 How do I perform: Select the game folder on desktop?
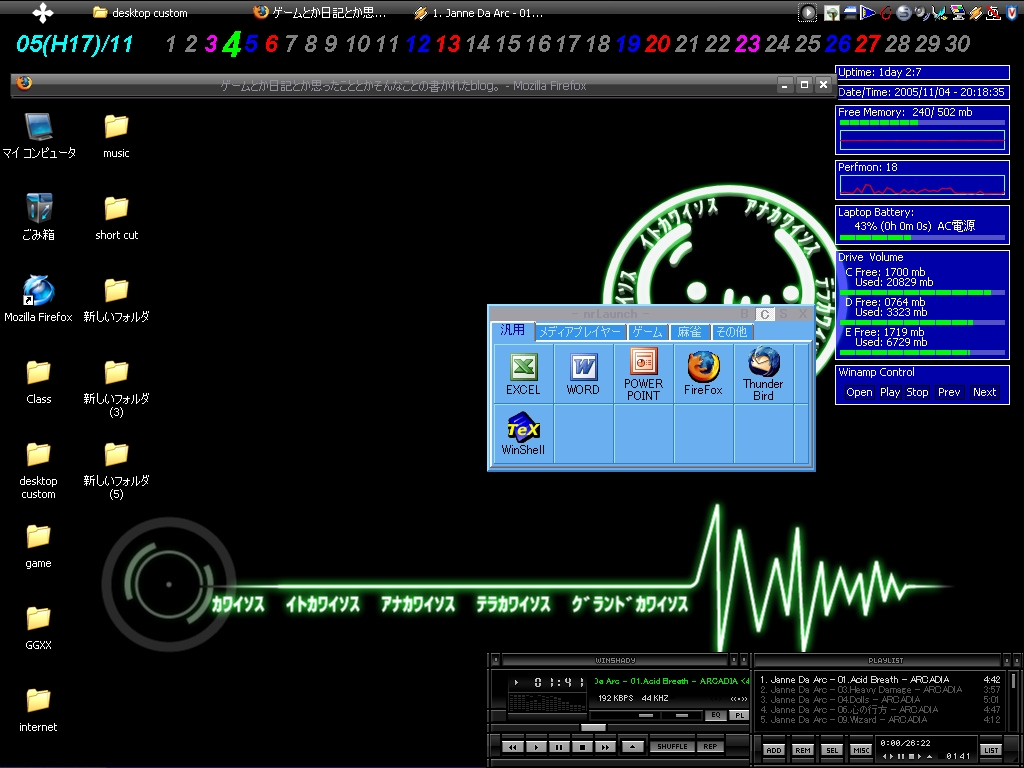click(39, 545)
